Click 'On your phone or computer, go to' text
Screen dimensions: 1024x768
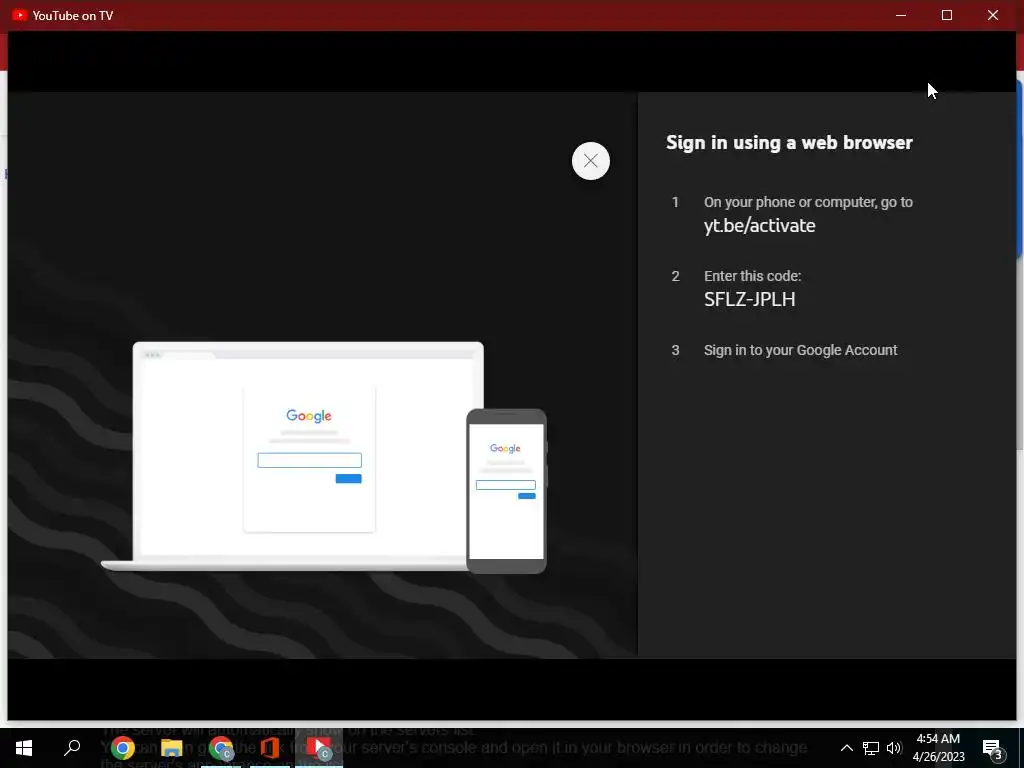coord(808,202)
